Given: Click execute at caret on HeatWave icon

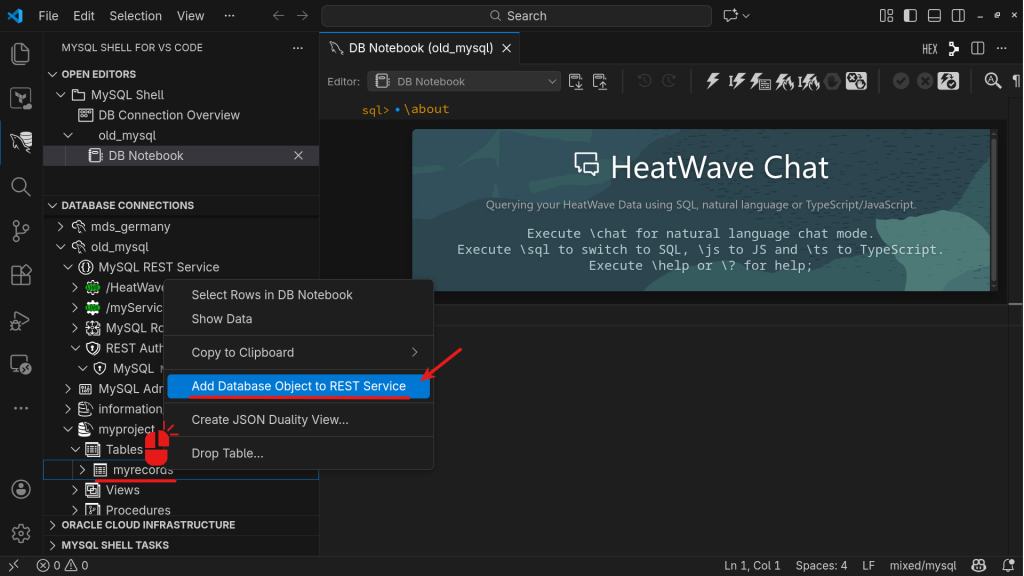Looking at the screenshot, I should point(808,81).
